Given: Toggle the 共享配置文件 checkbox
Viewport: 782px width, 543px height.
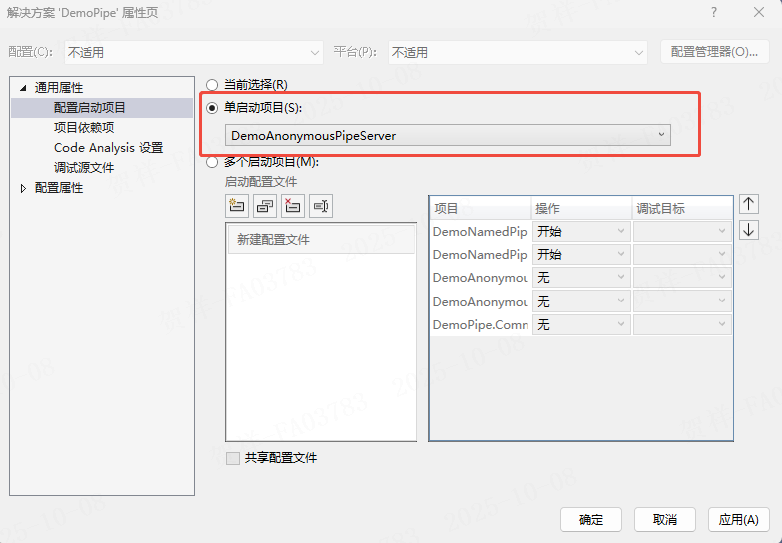Looking at the screenshot, I should (233, 458).
